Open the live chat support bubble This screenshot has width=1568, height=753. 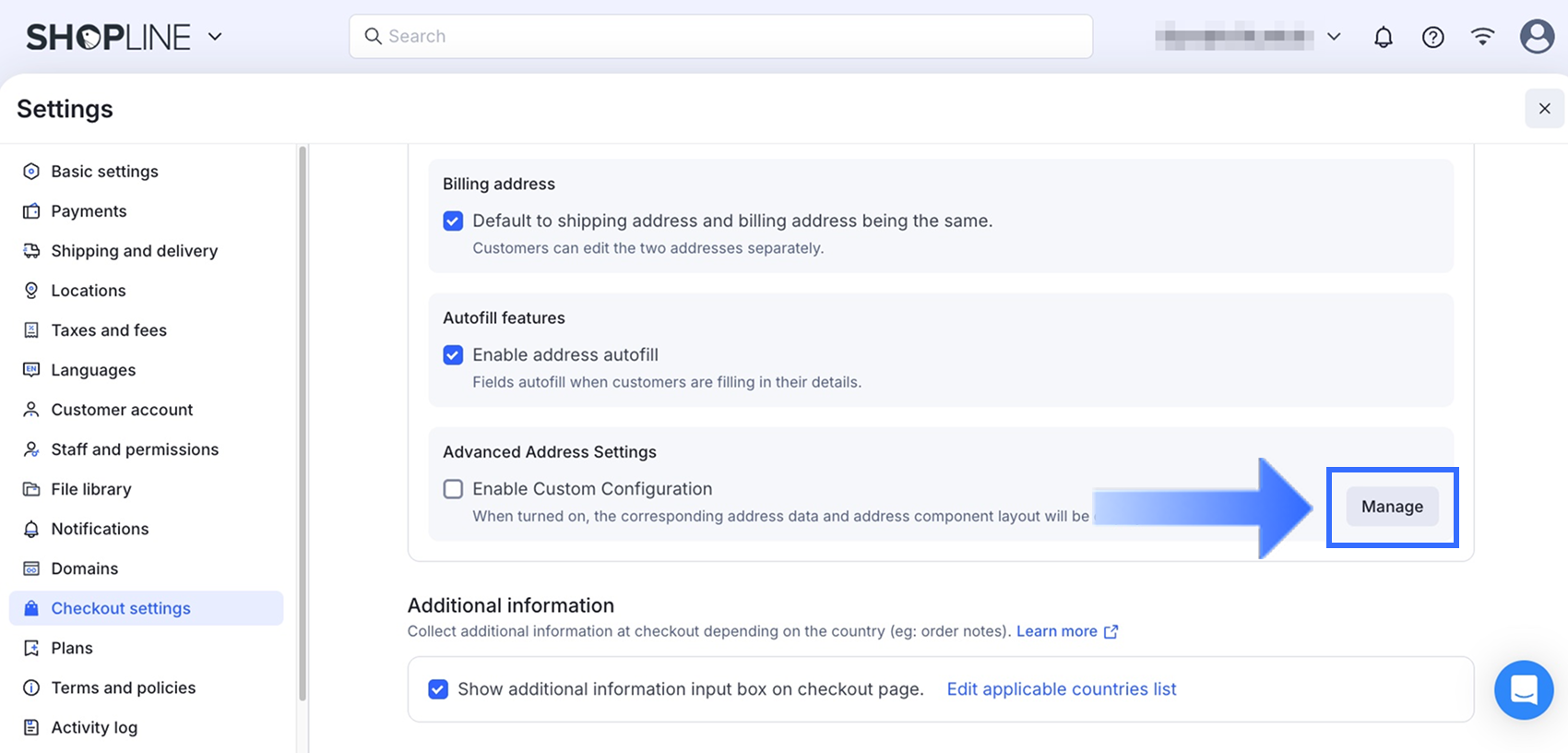click(x=1524, y=689)
